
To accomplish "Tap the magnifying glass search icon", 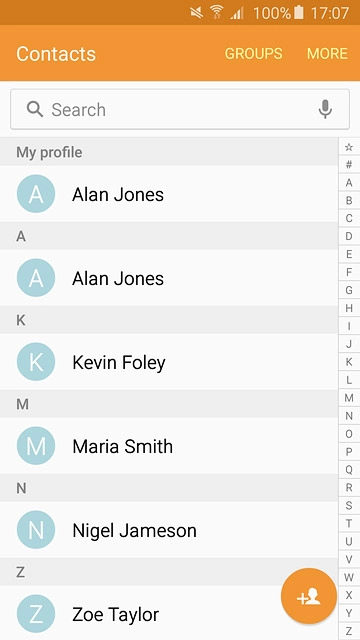I will tap(35, 109).
